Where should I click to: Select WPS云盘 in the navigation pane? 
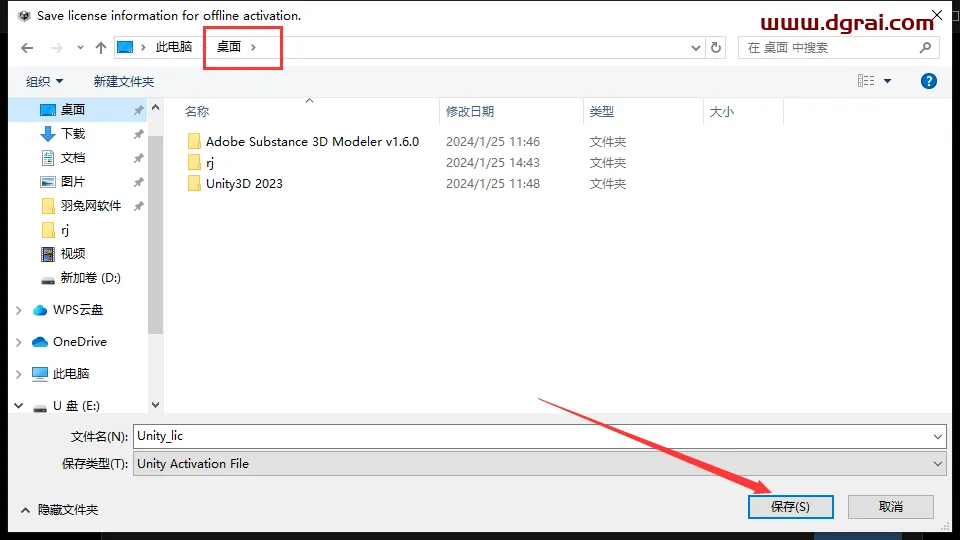[78, 310]
